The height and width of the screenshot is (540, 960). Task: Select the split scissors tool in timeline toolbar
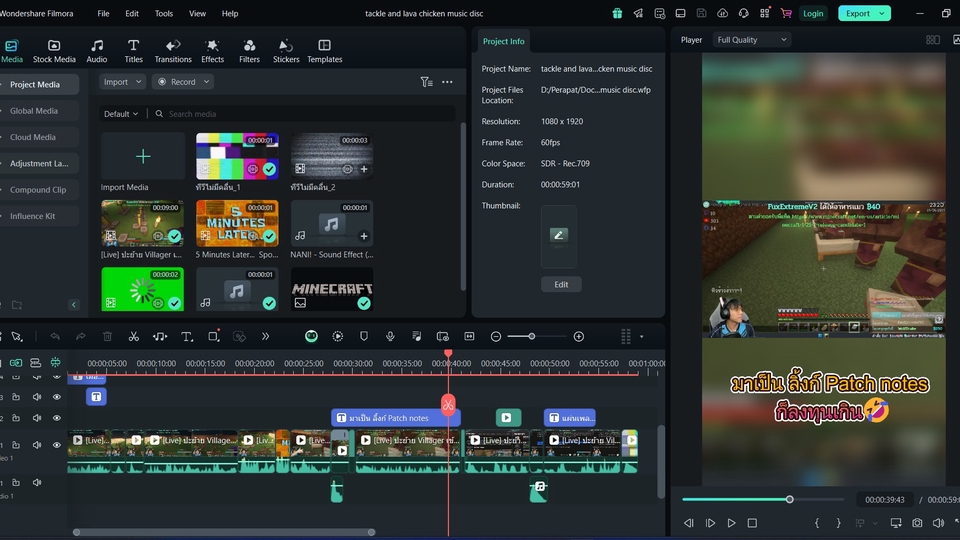133,337
